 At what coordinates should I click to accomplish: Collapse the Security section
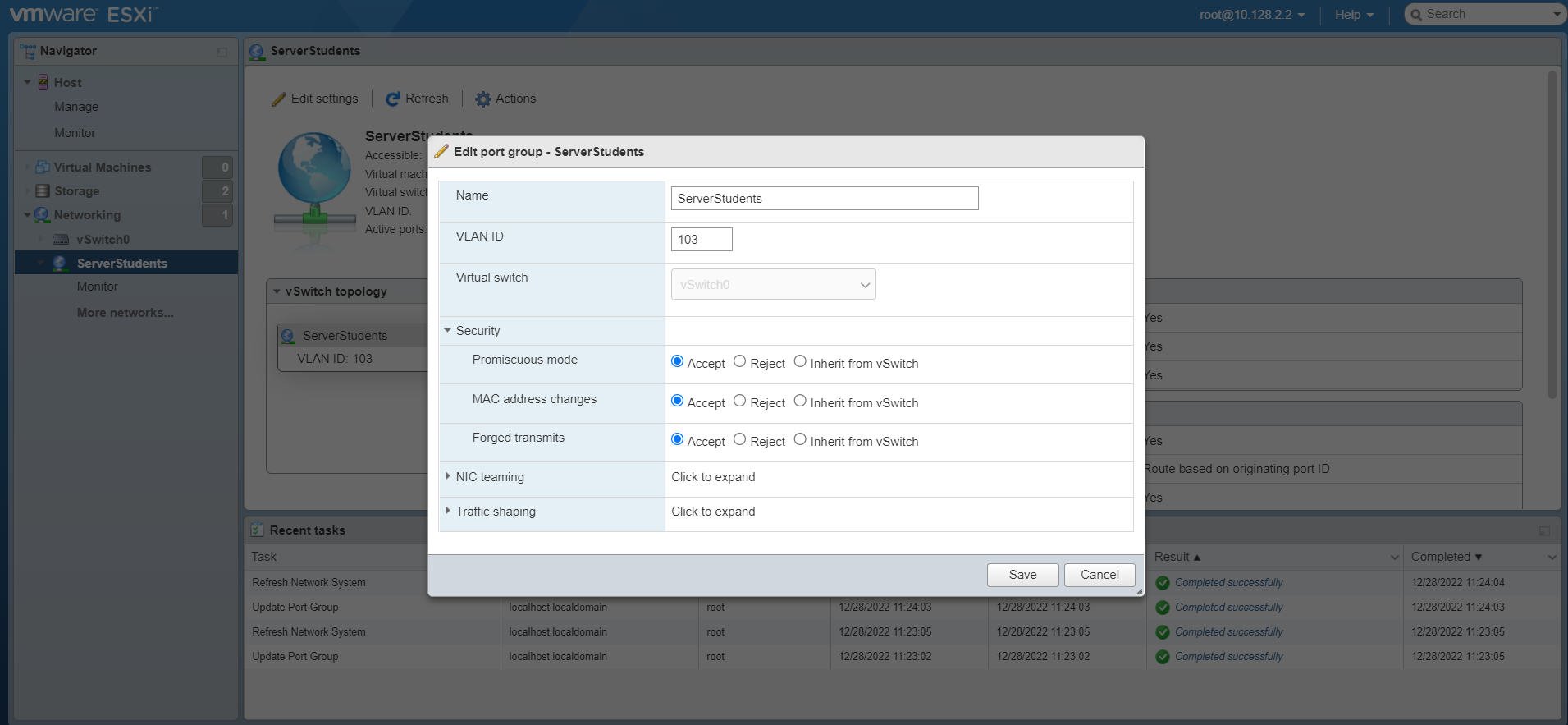[x=448, y=331]
